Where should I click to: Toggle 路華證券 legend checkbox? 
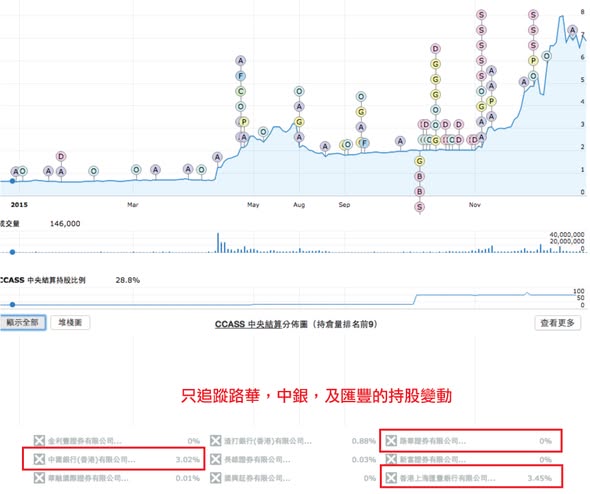point(391,441)
